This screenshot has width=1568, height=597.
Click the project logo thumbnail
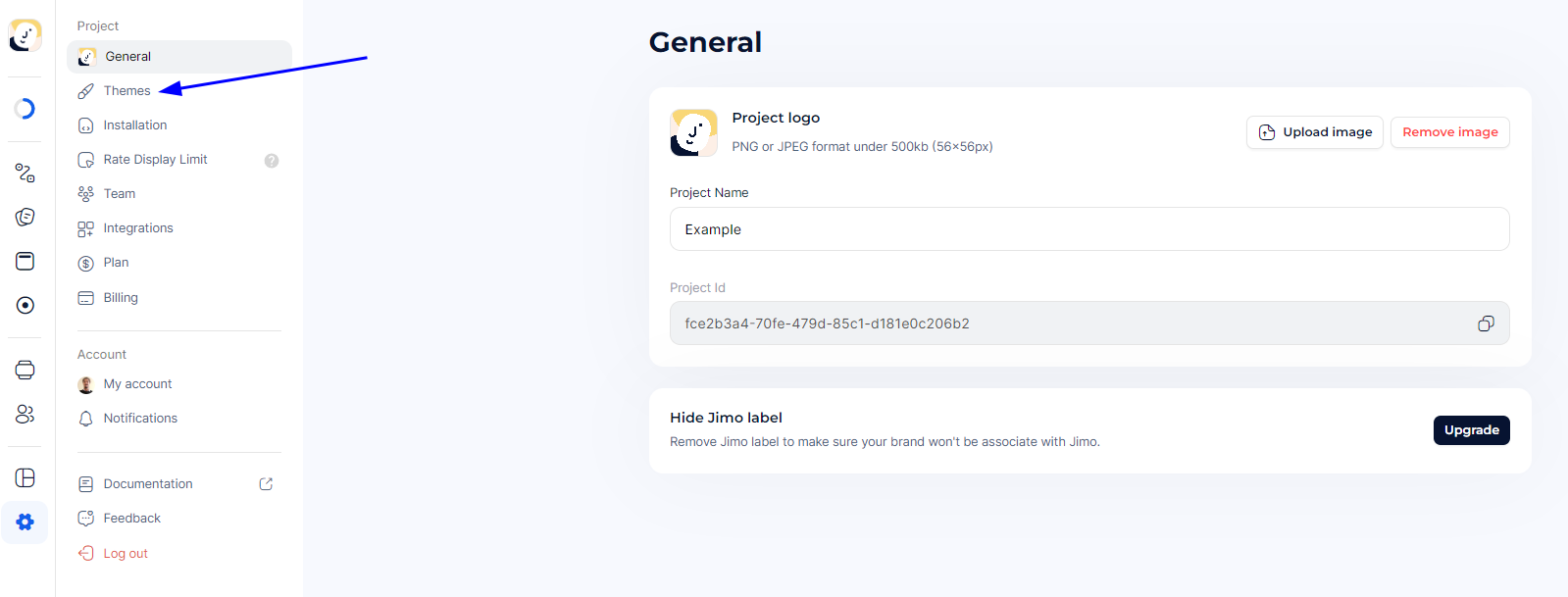coord(693,132)
